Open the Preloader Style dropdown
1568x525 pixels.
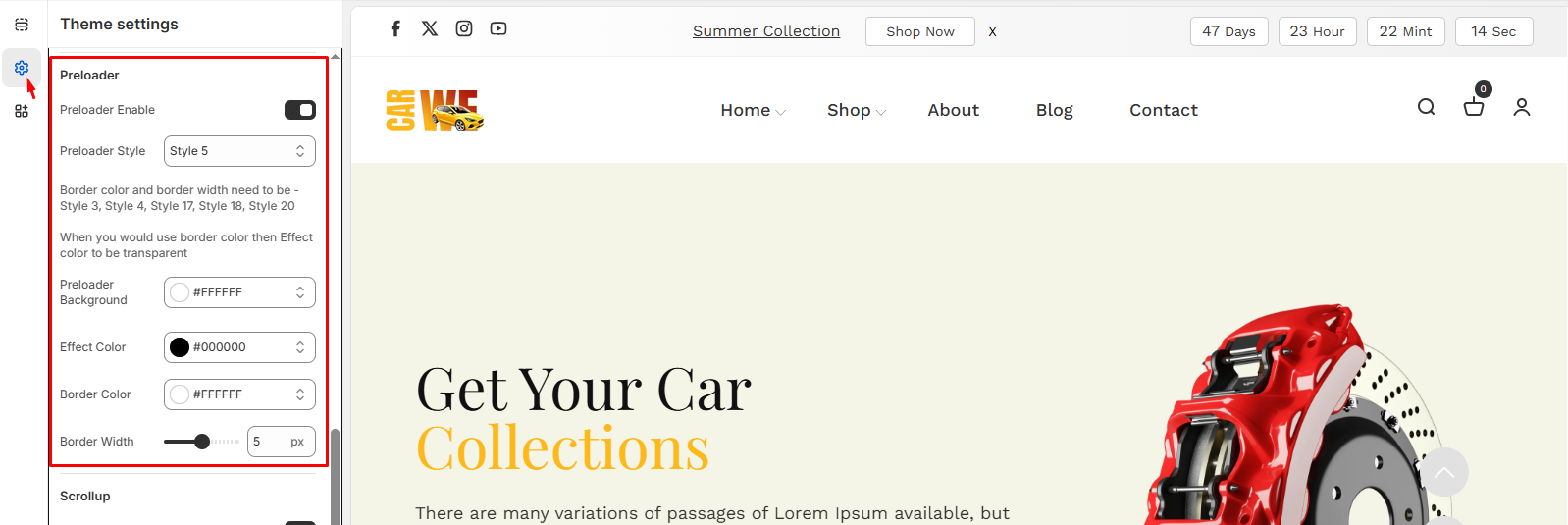tap(239, 151)
